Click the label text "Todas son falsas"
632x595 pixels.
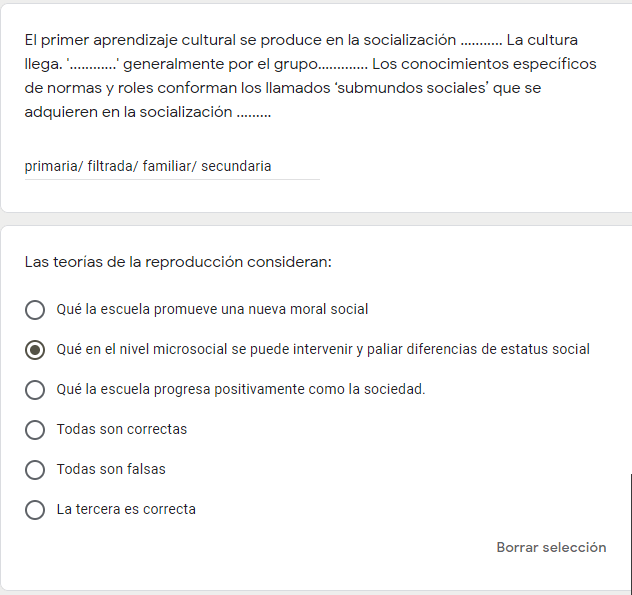[x=111, y=470]
